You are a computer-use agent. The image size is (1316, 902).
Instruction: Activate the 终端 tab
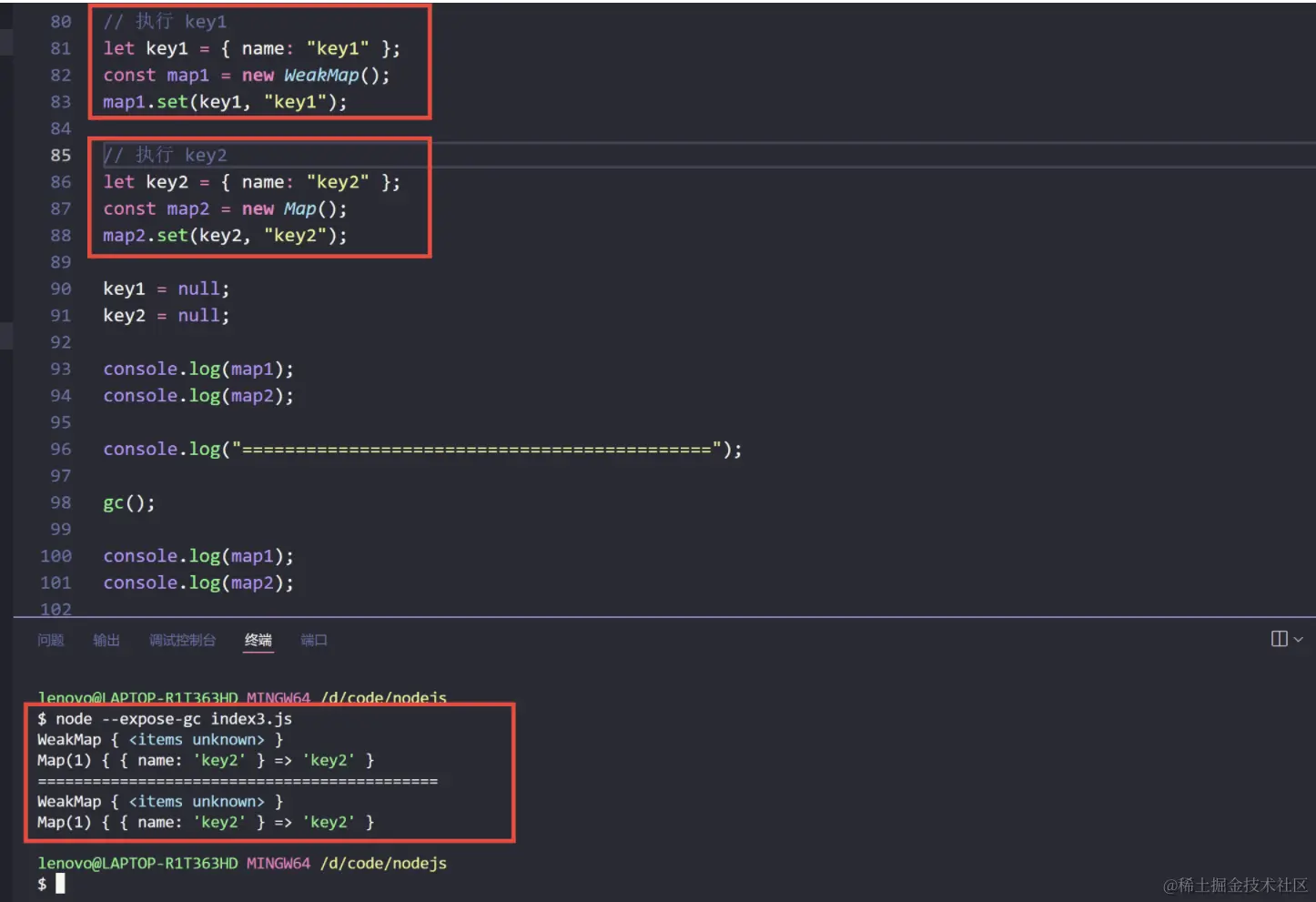pyautogui.click(x=258, y=640)
